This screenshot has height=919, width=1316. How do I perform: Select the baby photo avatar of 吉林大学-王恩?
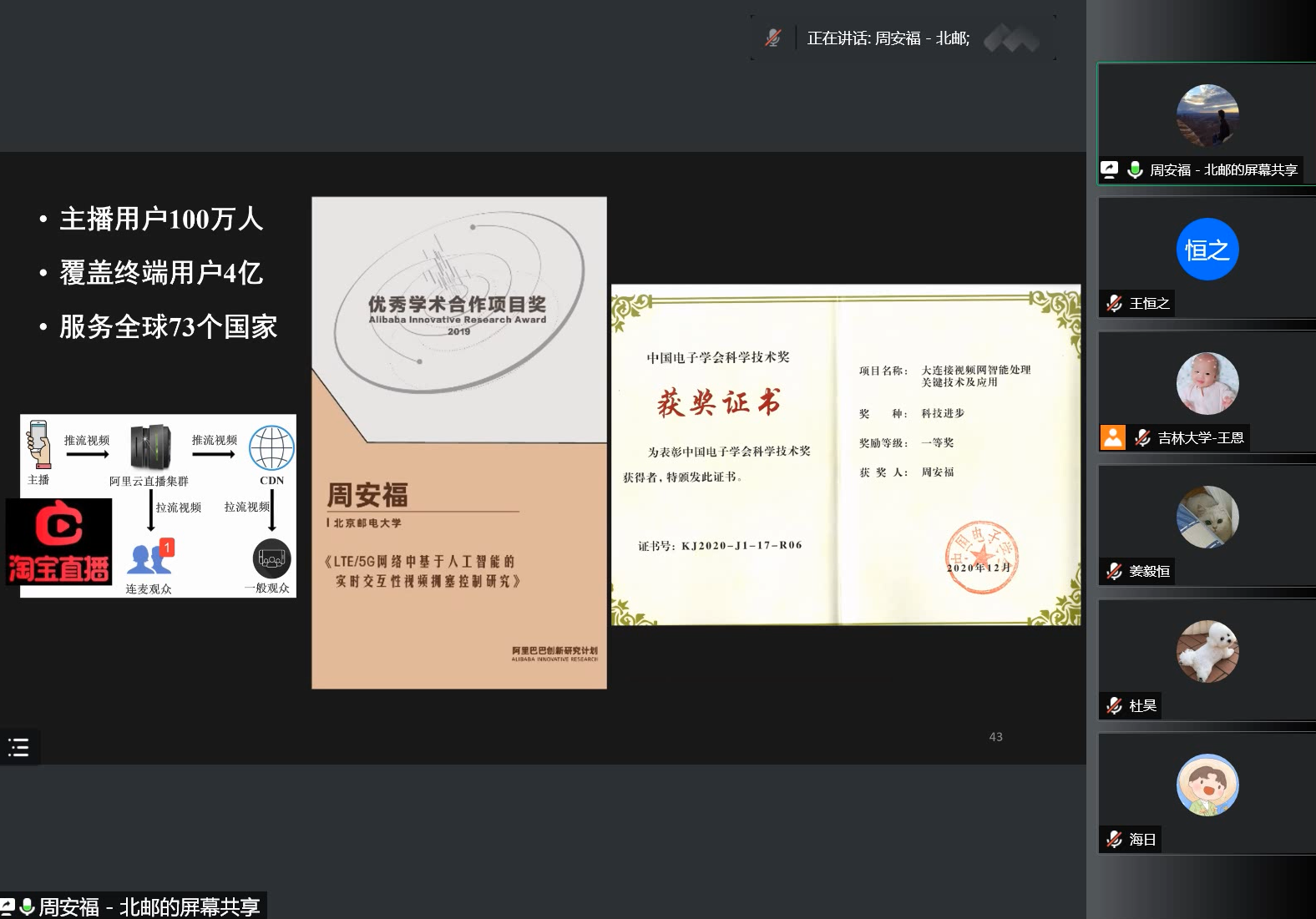click(x=1207, y=383)
